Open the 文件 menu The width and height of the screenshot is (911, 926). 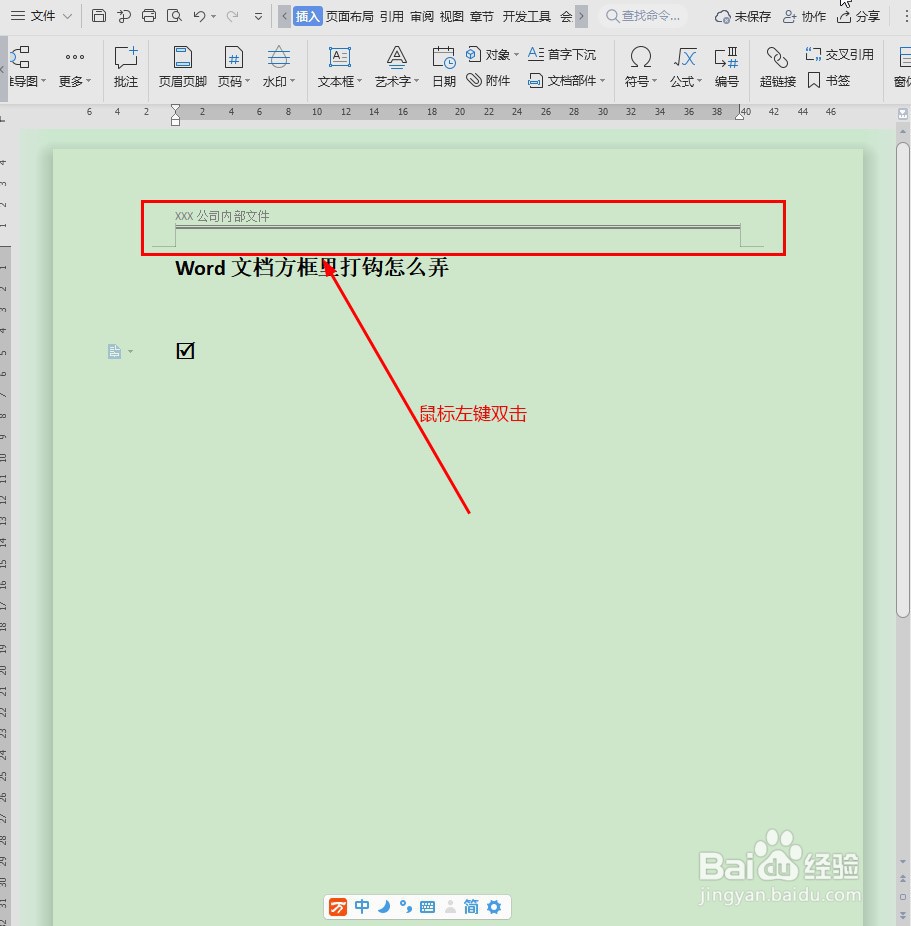tap(41, 16)
